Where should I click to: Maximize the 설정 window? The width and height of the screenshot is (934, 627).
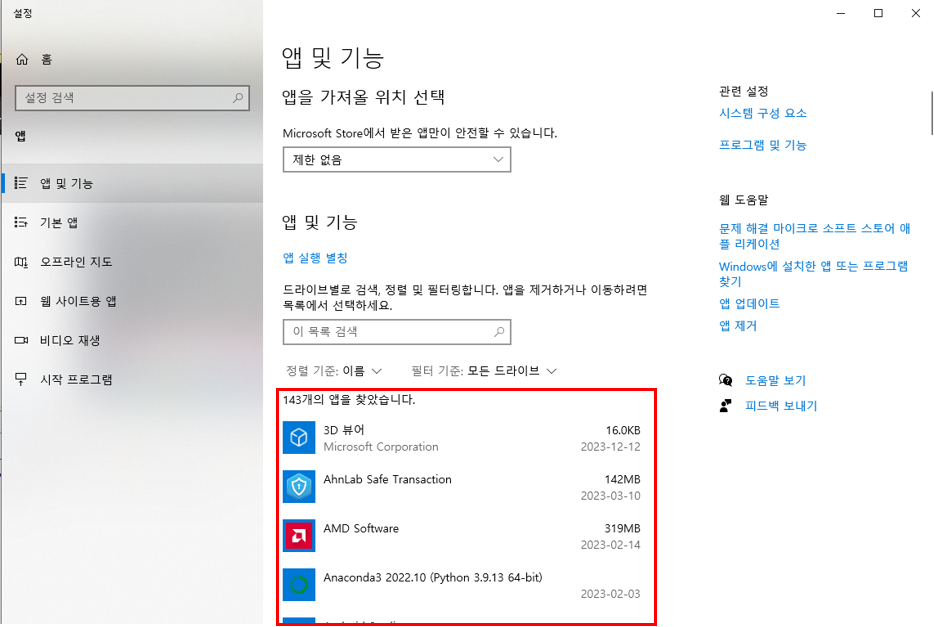tap(878, 13)
